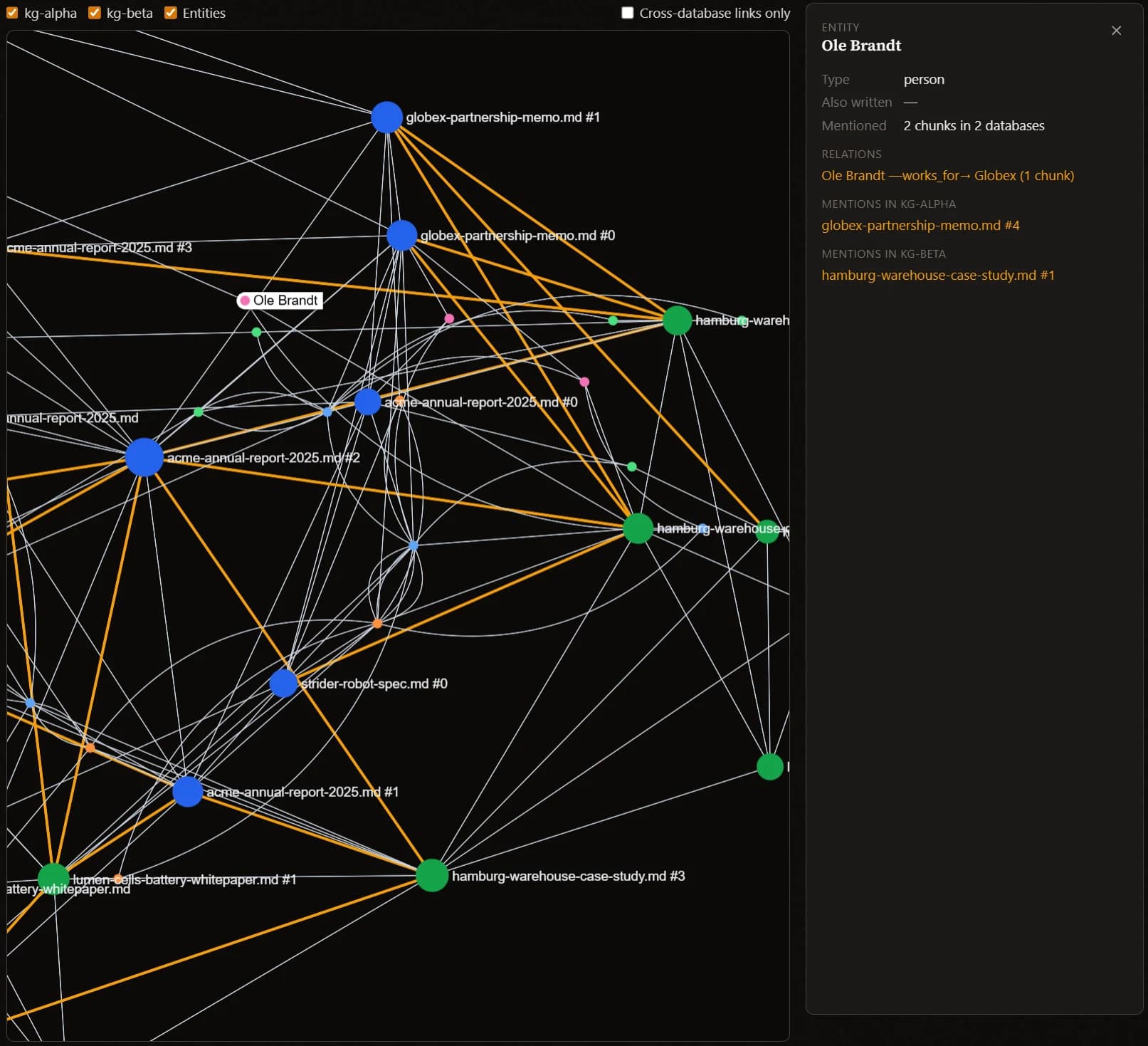Image resolution: width=1148 pixels, height=1046 pixels.
Task: Click acme-annual-report-2025.md #3 label
Action: [x=100, y=248]
